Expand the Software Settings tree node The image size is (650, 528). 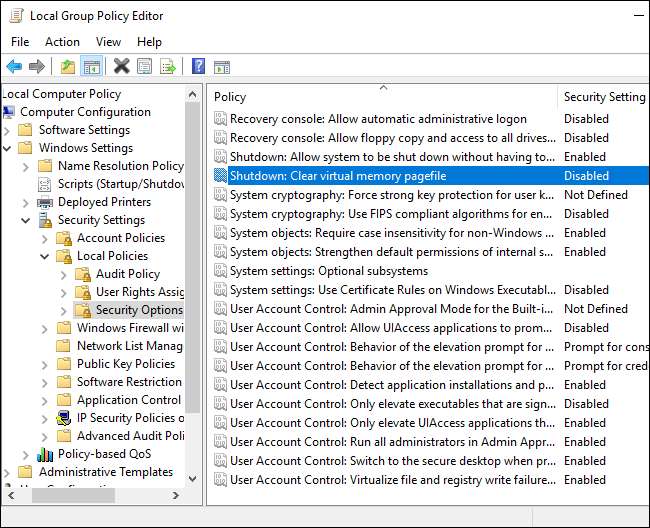(x=8, y=130)
